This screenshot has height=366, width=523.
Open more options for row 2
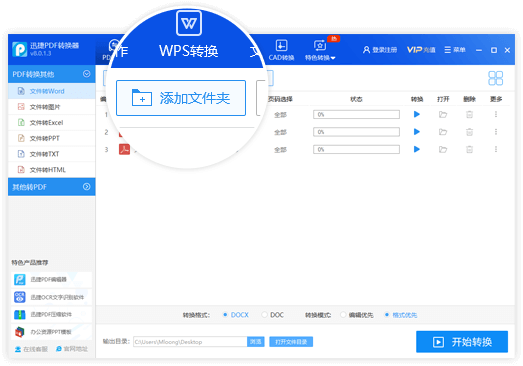click(x=496, y=132)
